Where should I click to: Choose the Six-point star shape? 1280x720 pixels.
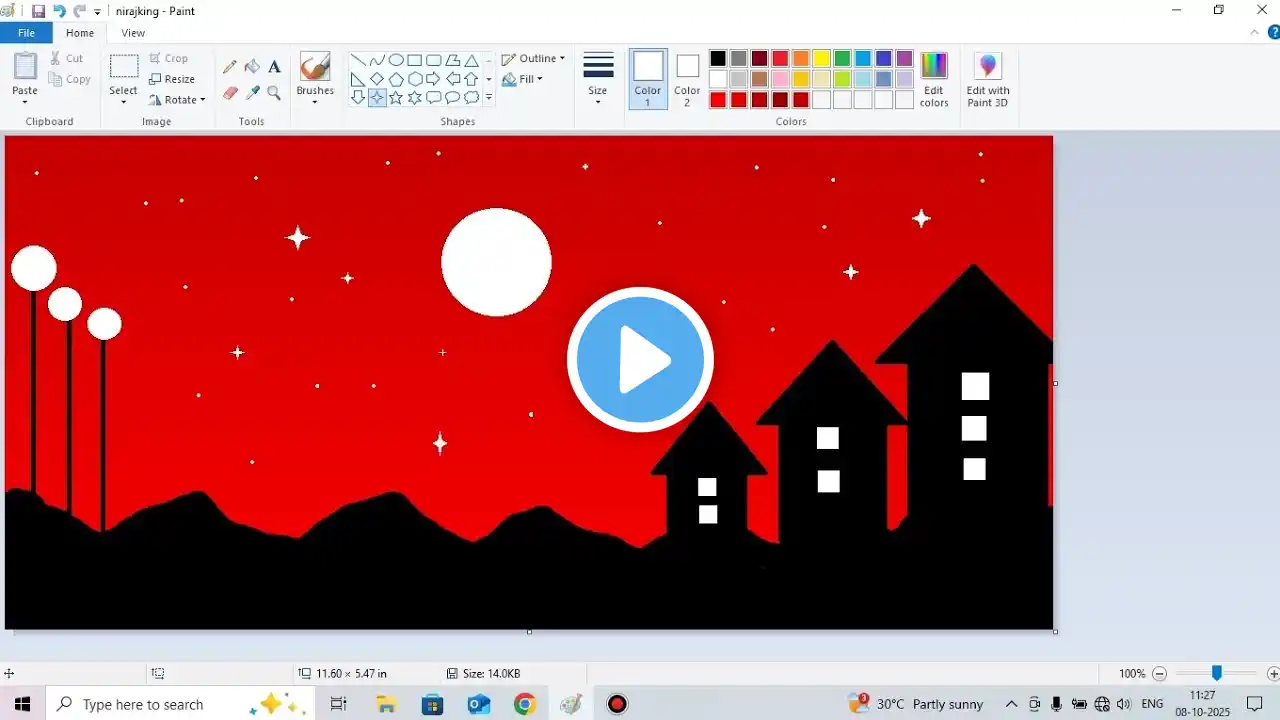click(x=415, y=98)
